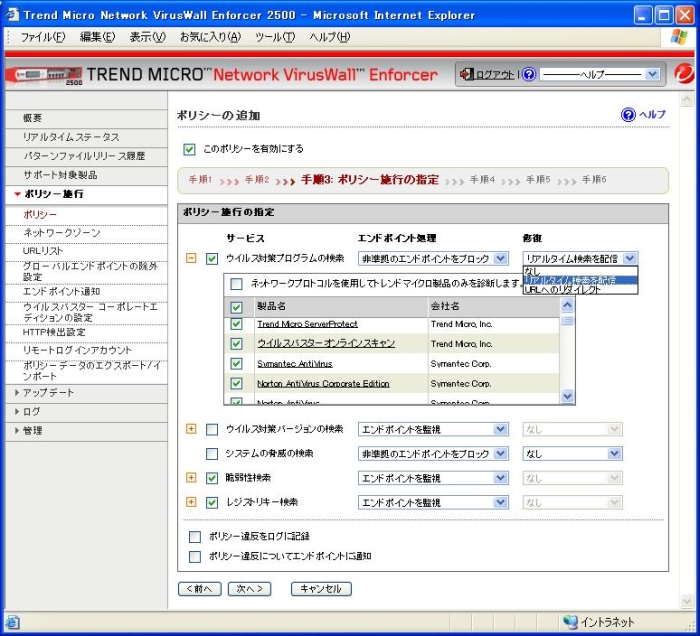
Task: Uncheck ウイルス対策プログラムの検索 service checkbox
Action: pyautogui.click(x=212, y=258)
